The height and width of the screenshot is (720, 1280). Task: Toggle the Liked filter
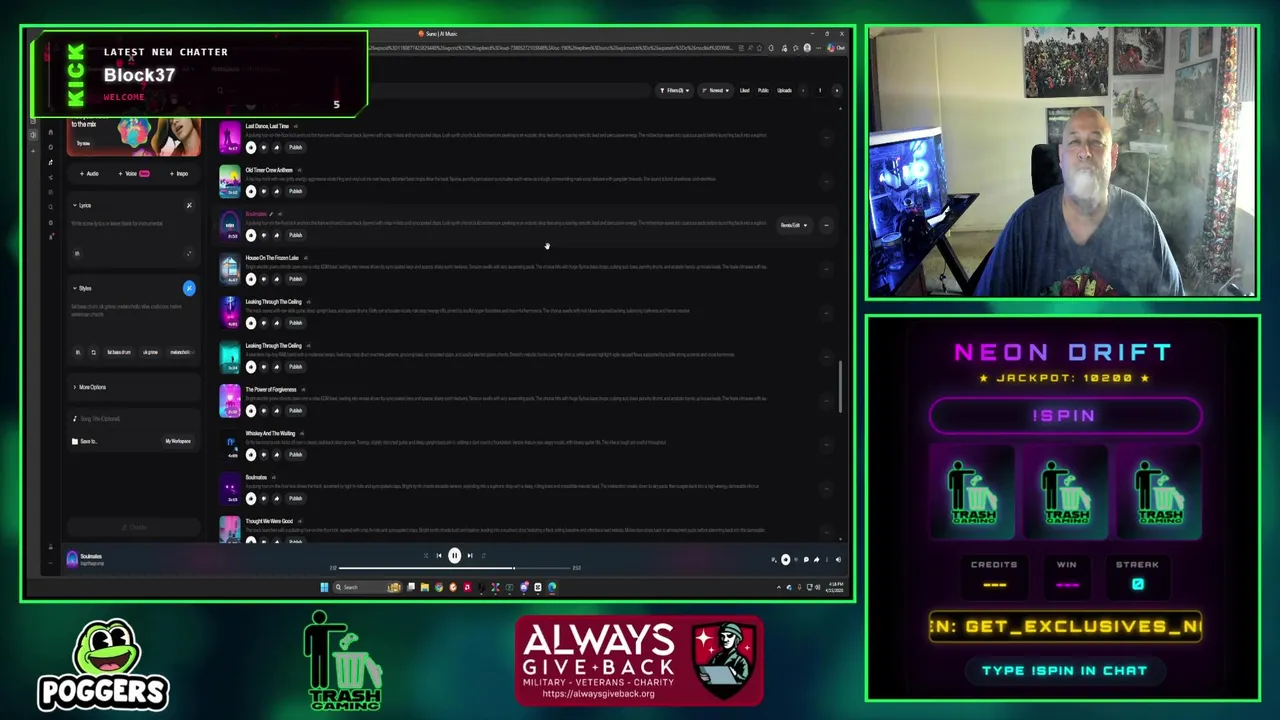[x=744, y=91]
